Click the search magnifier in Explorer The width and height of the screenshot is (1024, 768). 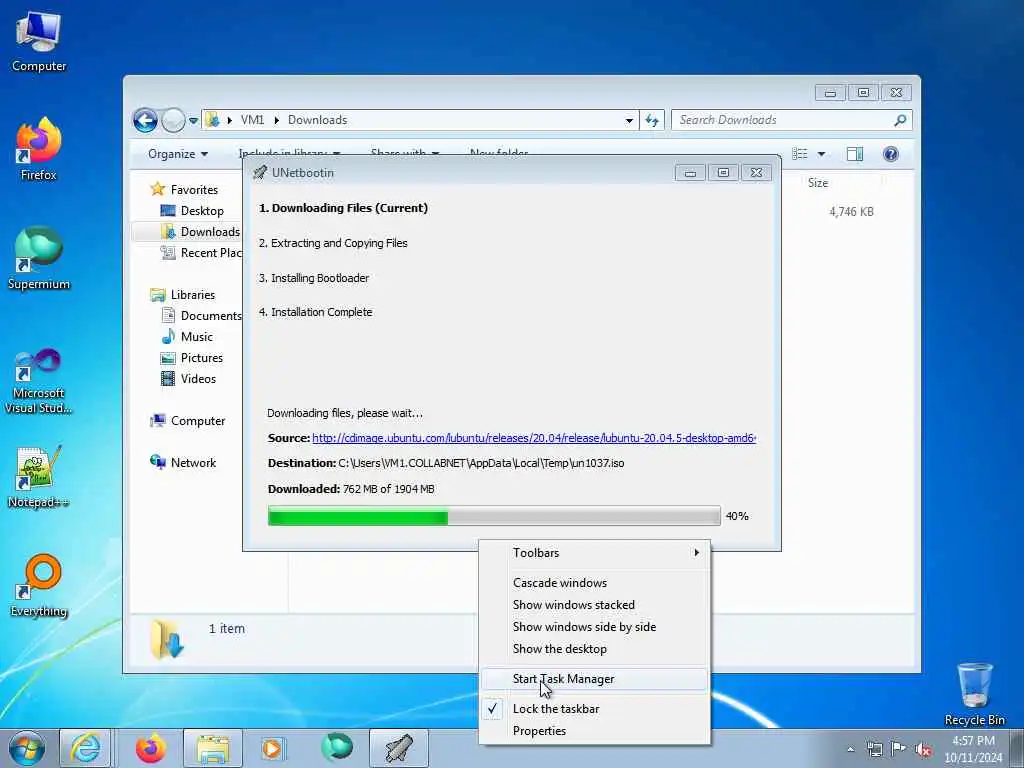pyautogui.click(x=900, y=120)
